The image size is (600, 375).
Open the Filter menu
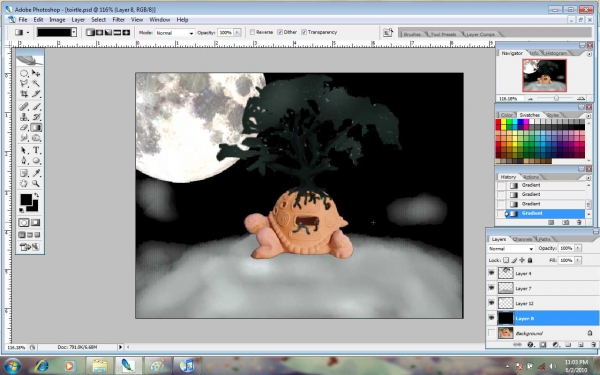coord(118,20)
